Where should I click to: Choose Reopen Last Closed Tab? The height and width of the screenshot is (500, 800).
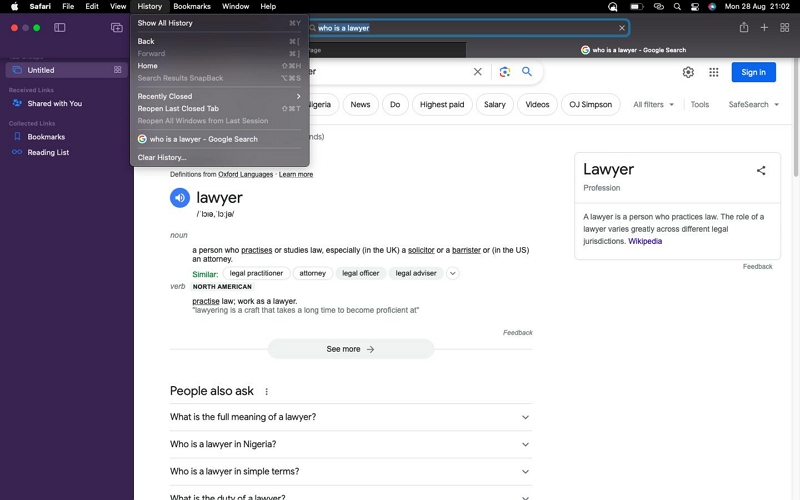point(219,108)
